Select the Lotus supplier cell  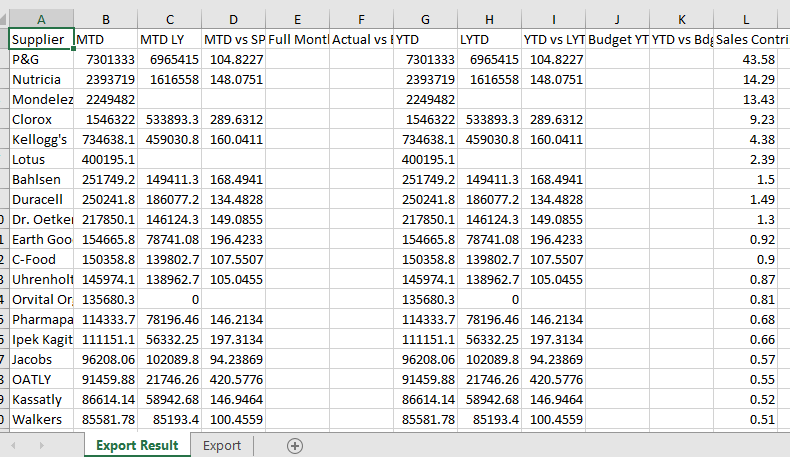pyautogui.click(x=41, y=159)
